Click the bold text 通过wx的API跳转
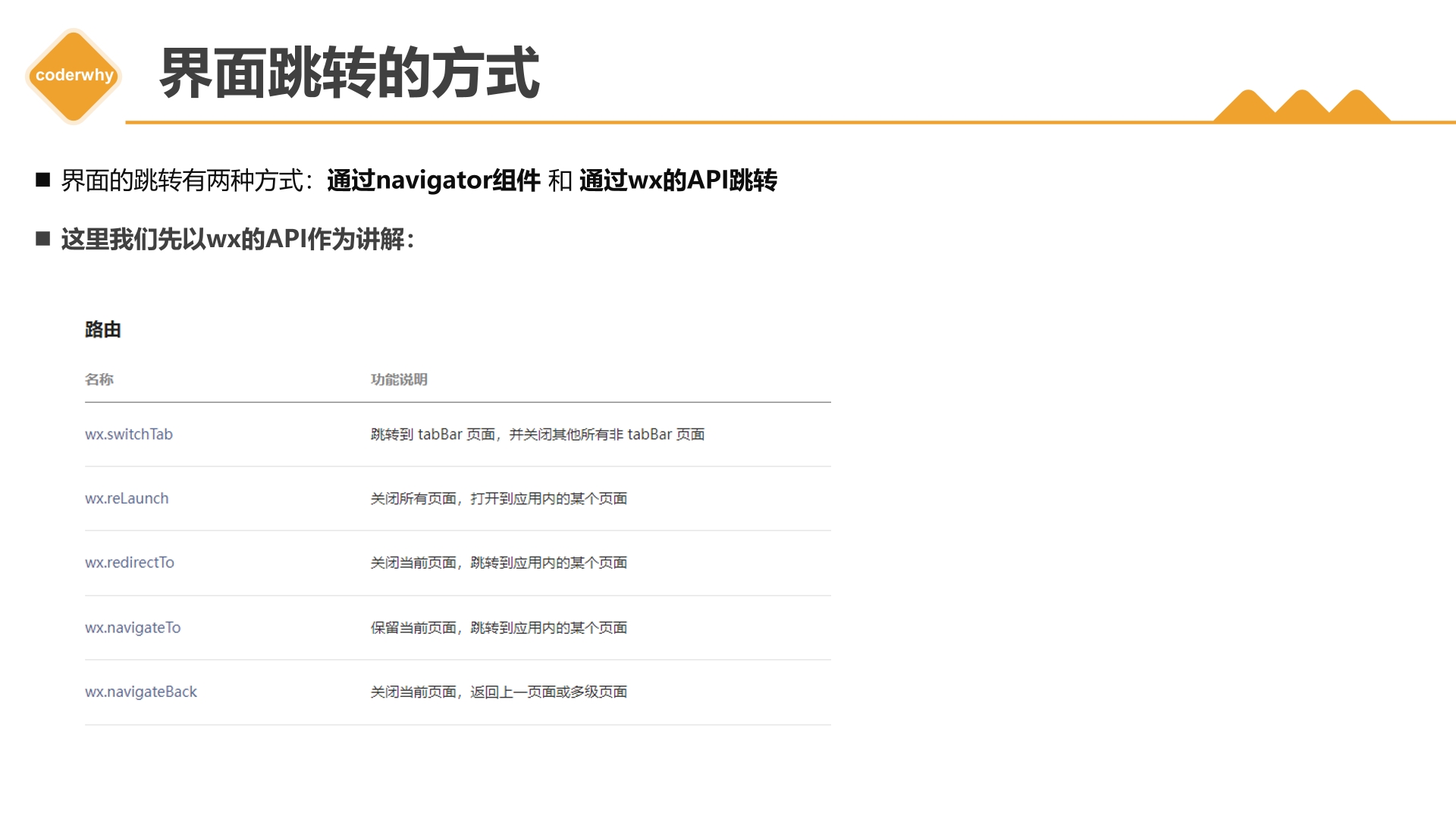 679,180
